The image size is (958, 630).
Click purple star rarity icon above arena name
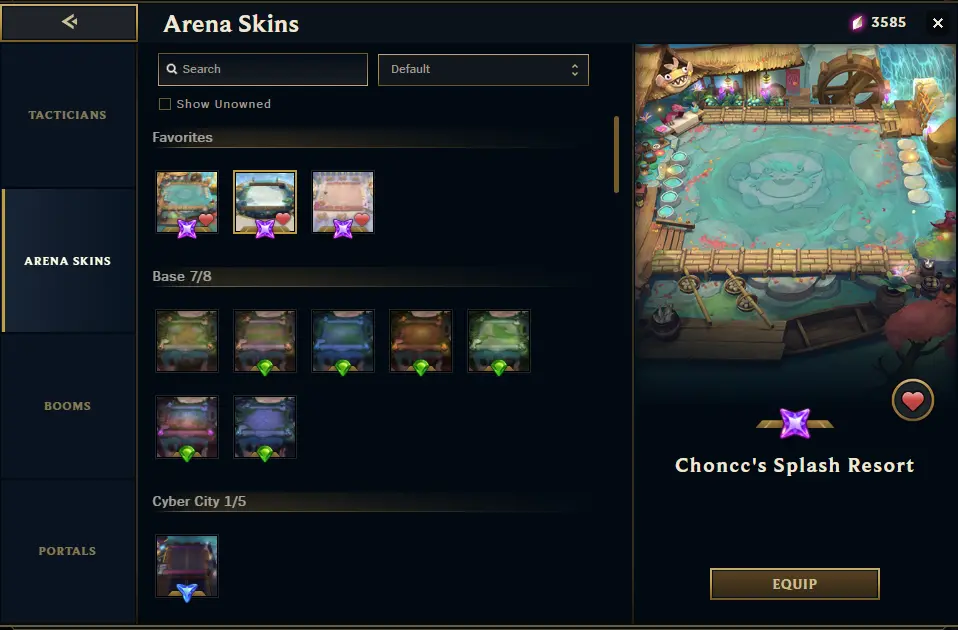[795, 423]
